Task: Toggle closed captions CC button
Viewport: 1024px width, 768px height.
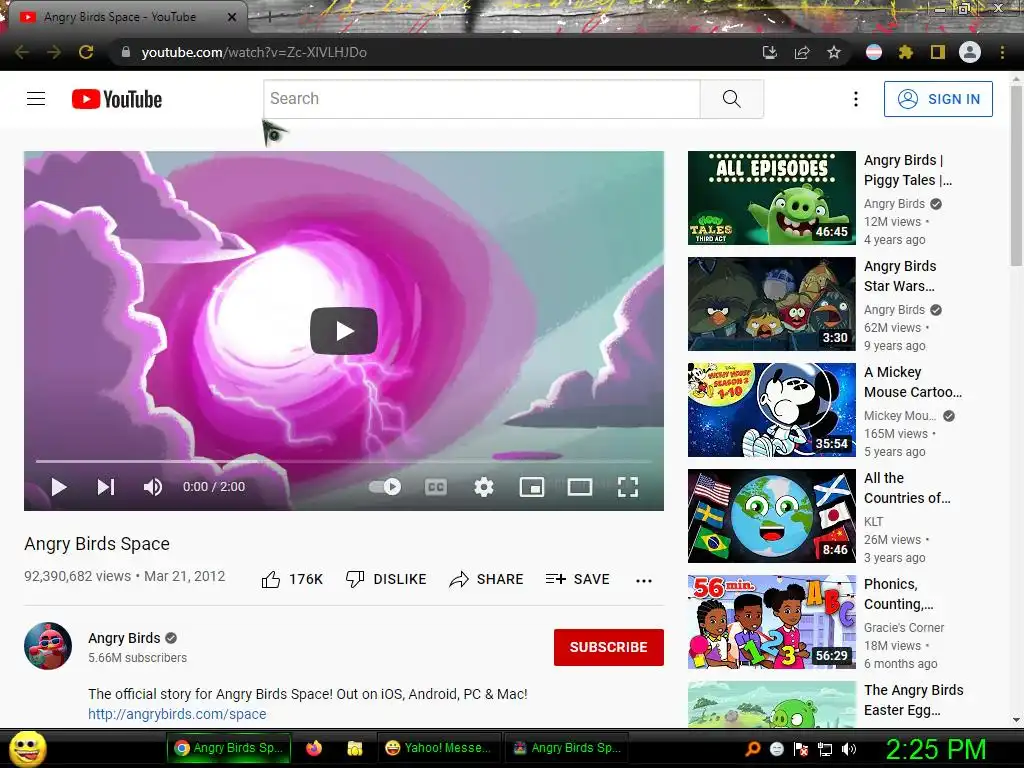Action: 436,487
